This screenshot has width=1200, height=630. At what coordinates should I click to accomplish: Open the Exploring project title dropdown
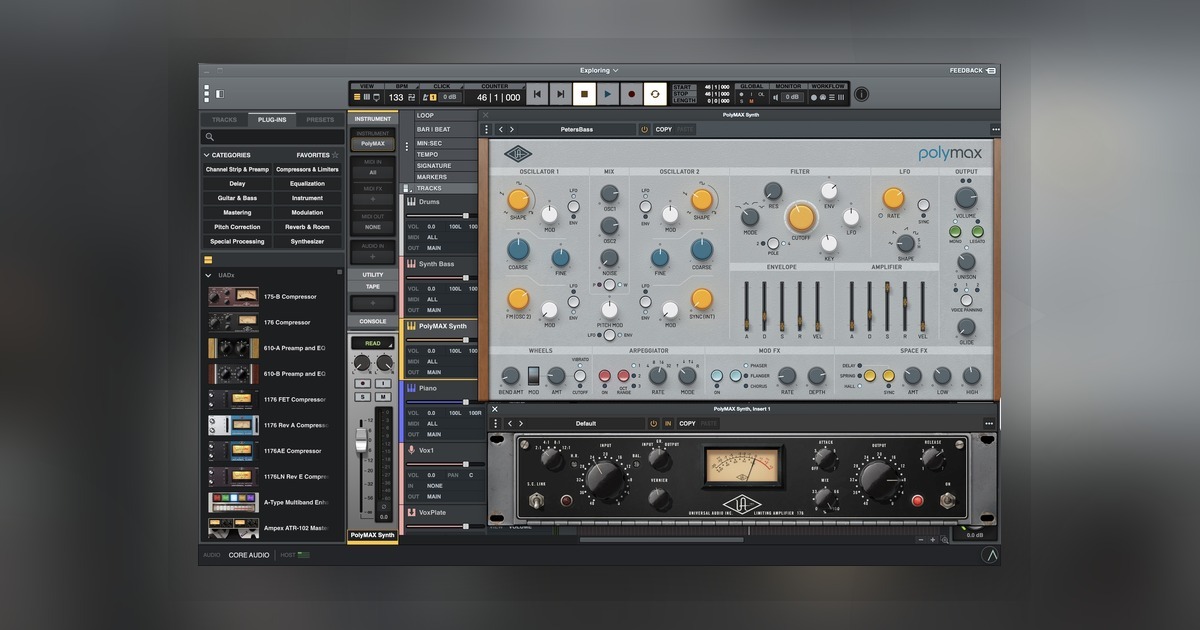[599, 71]
